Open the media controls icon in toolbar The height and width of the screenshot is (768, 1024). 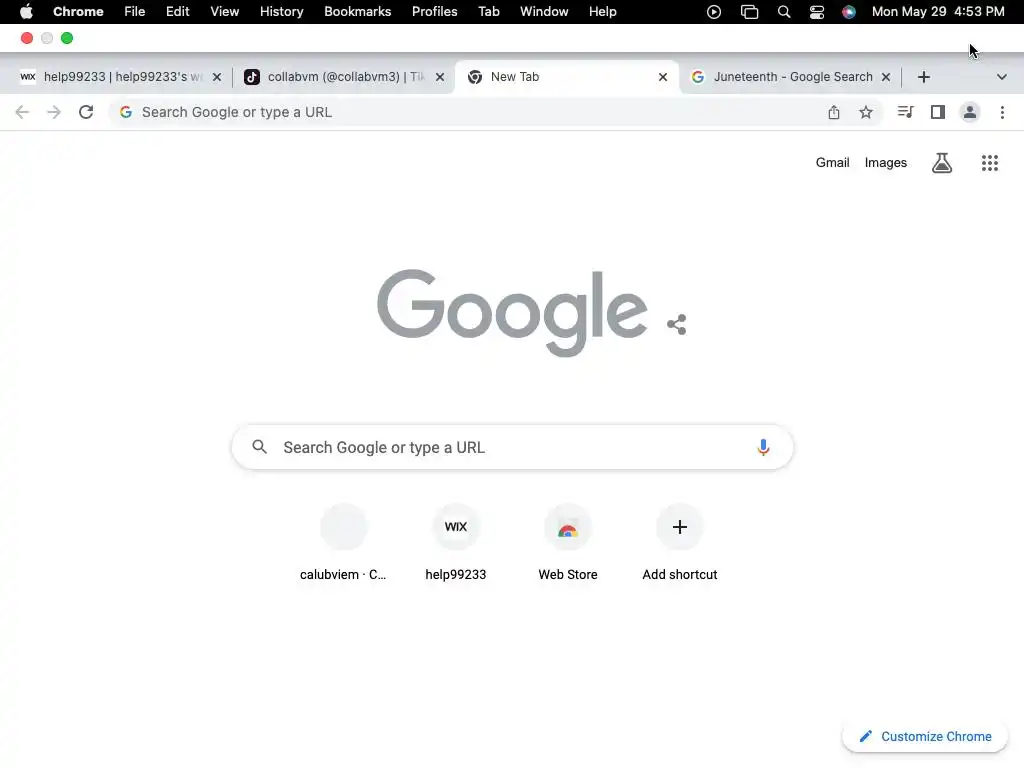[905, 112]
